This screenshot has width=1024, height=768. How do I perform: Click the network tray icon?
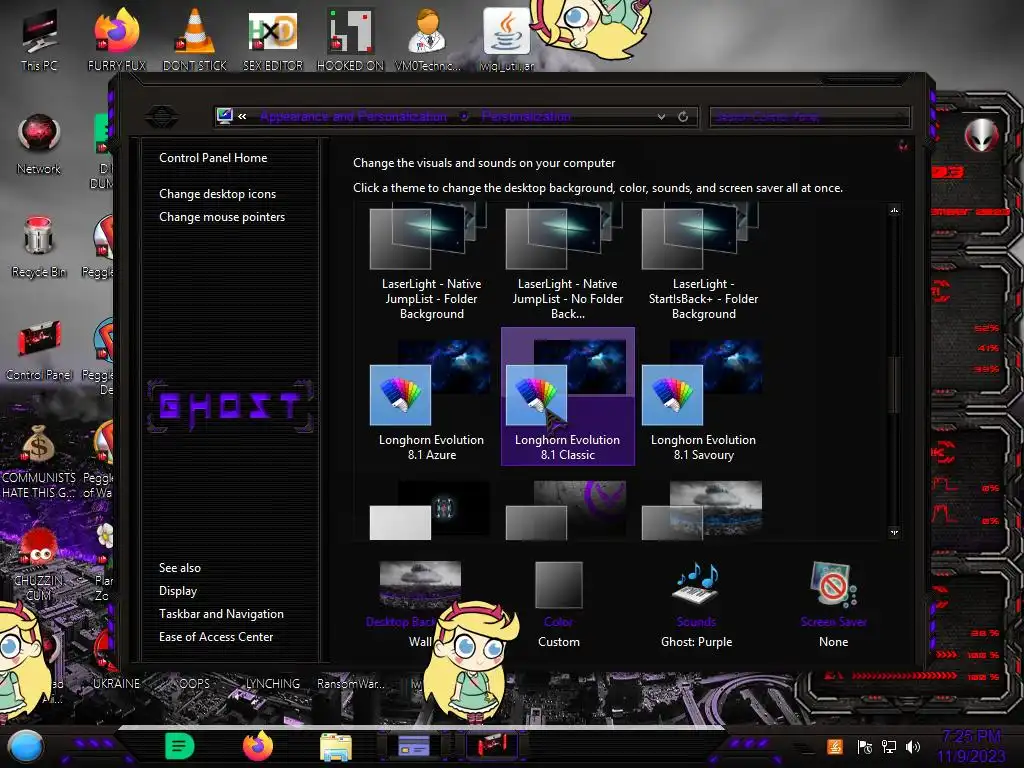(x=889, y=746)
